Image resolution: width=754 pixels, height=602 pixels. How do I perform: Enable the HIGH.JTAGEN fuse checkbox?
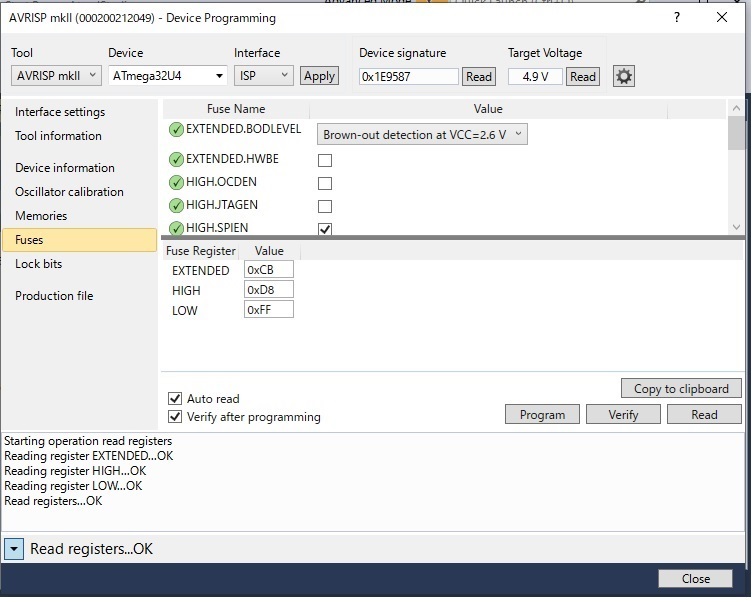click(x=325, y=206)
